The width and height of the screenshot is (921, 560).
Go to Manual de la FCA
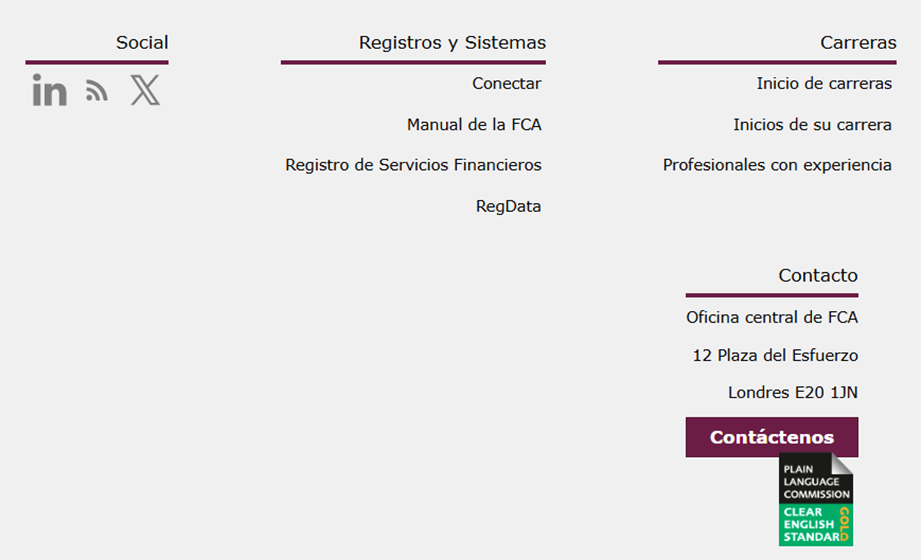point(474,125)
